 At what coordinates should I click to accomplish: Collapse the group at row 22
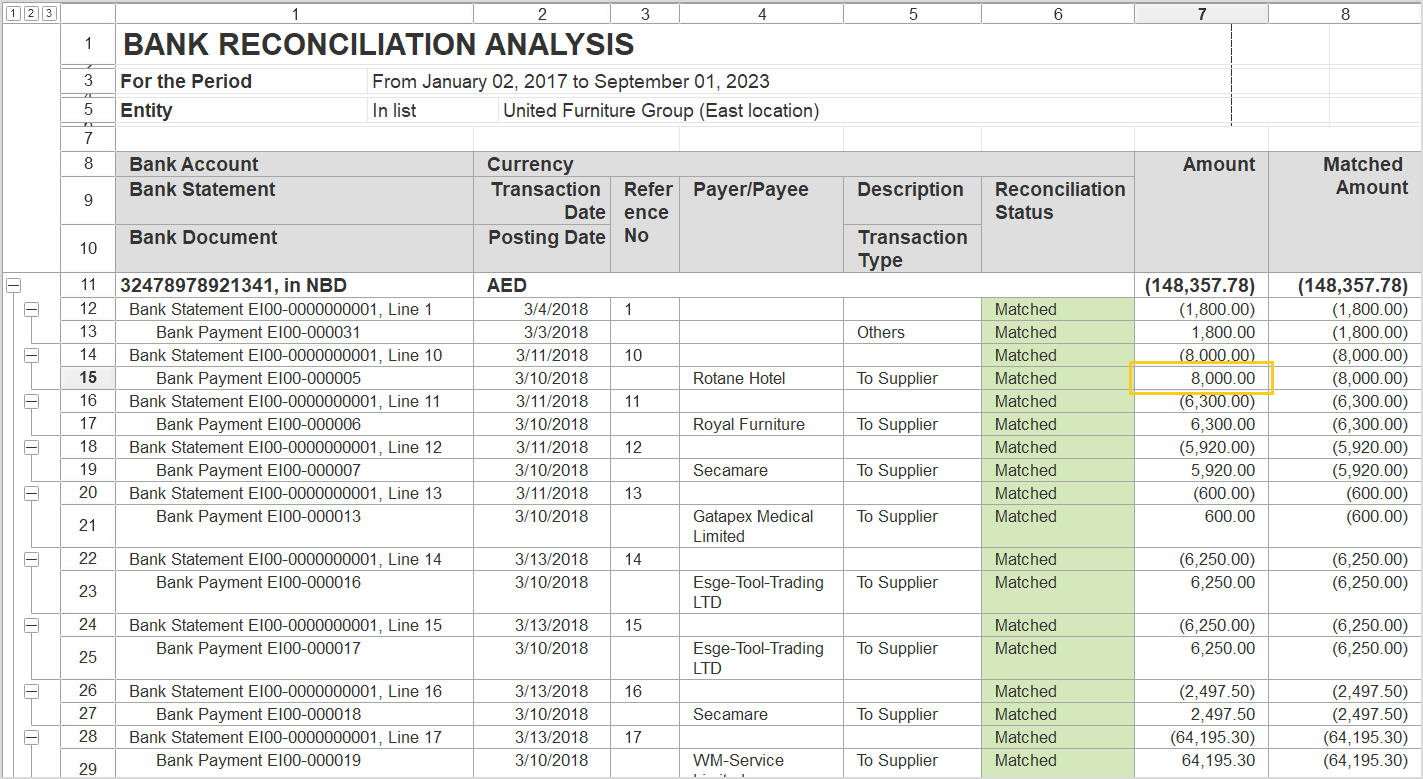tap(31, 559)
